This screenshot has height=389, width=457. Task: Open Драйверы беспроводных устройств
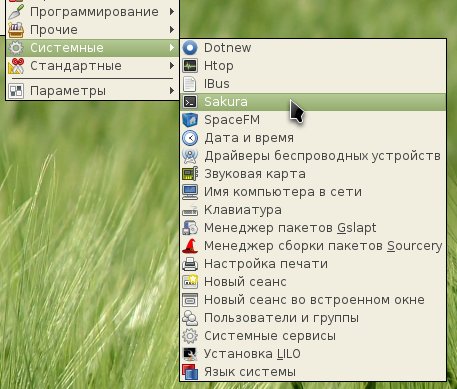pyautogui.click(x=313, y=156)
